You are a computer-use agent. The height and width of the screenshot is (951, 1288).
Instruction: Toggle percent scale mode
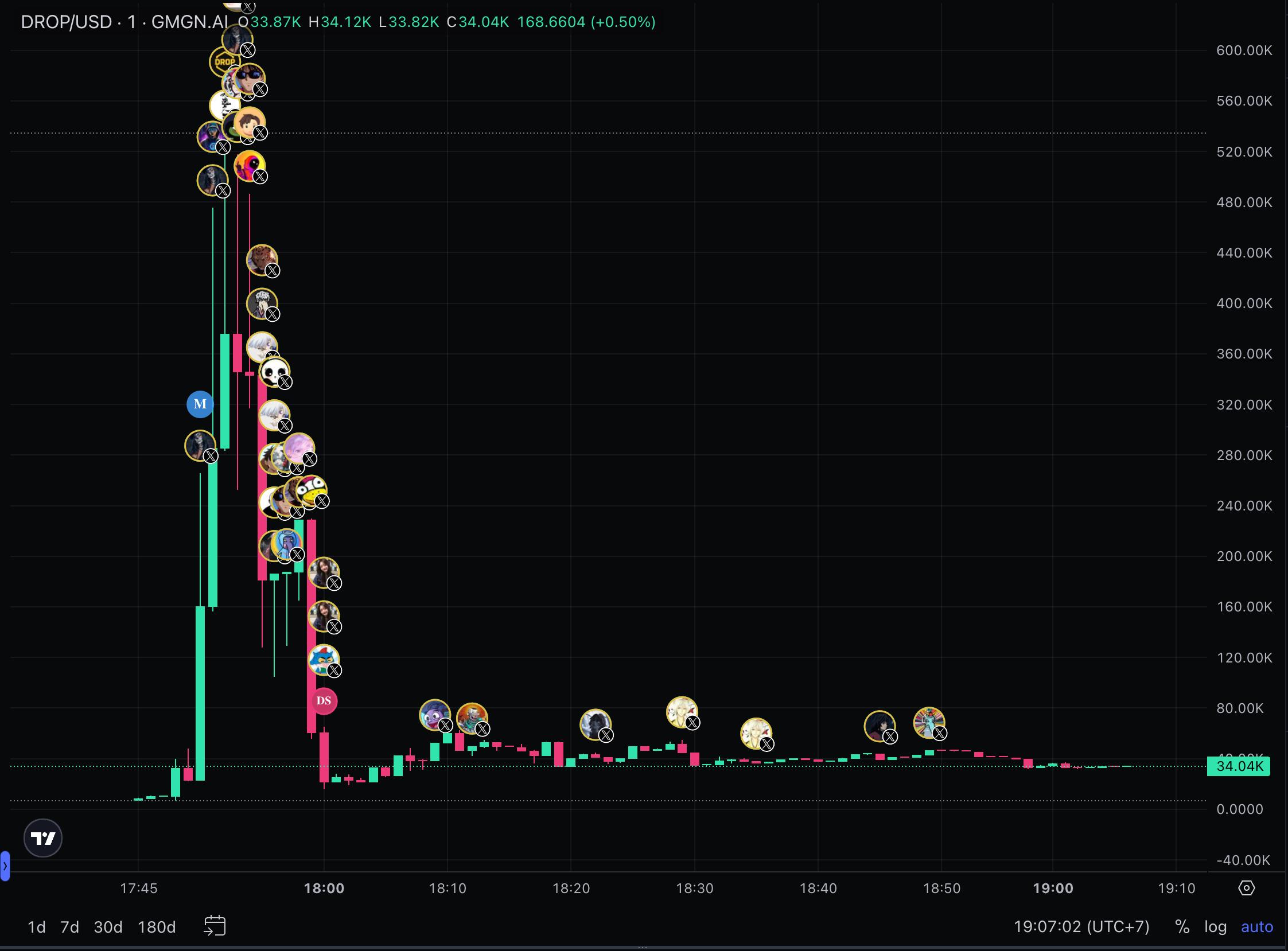pyautogui.click(x=1181, y=927)
